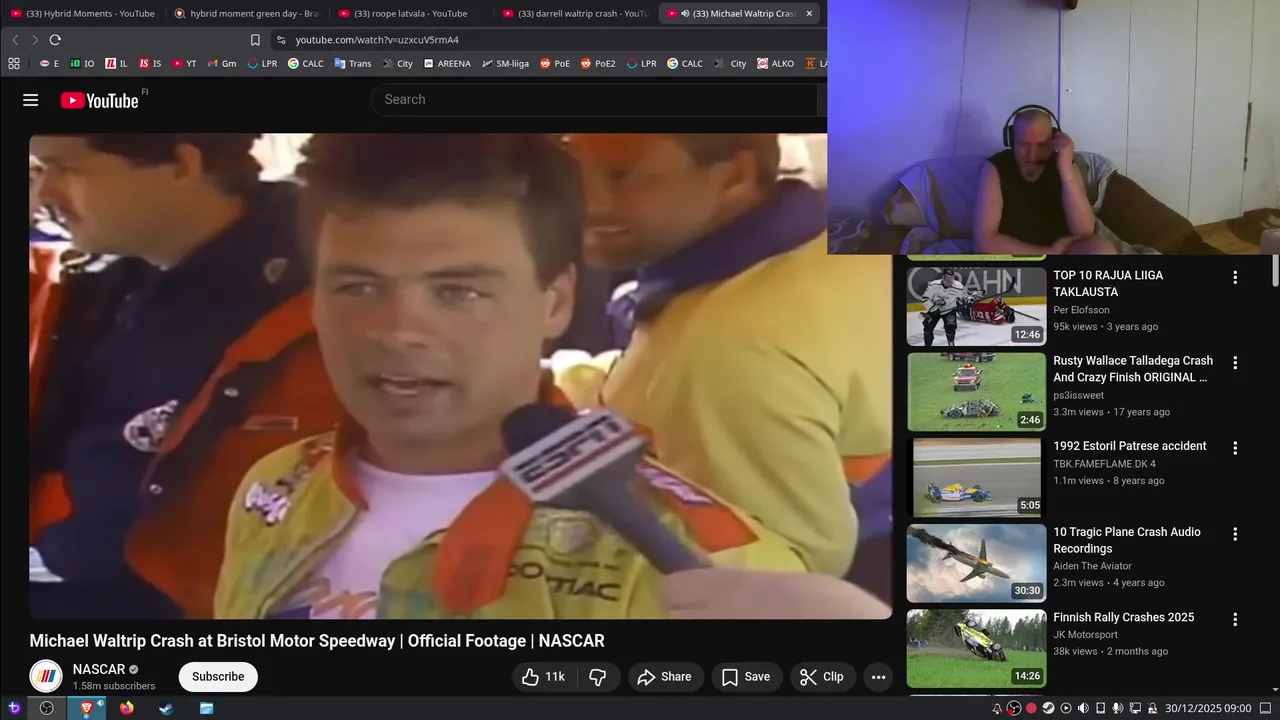Open the Trans bookmark

(353, 63)
